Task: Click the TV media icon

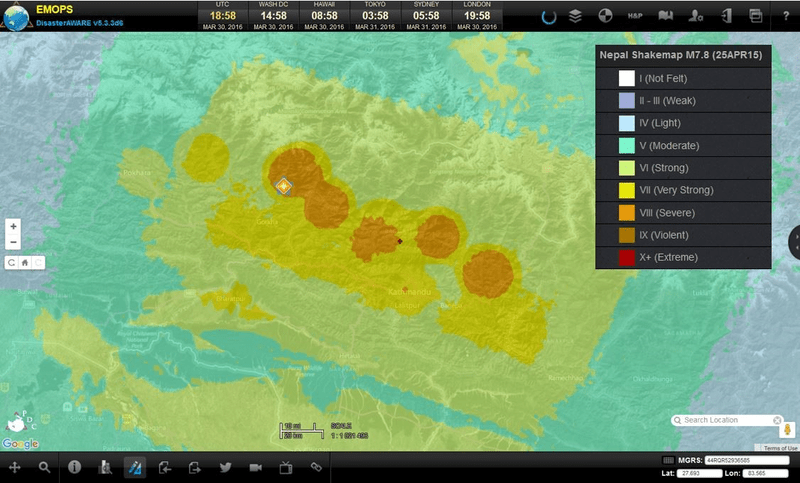Action: [x=285, y=467]
